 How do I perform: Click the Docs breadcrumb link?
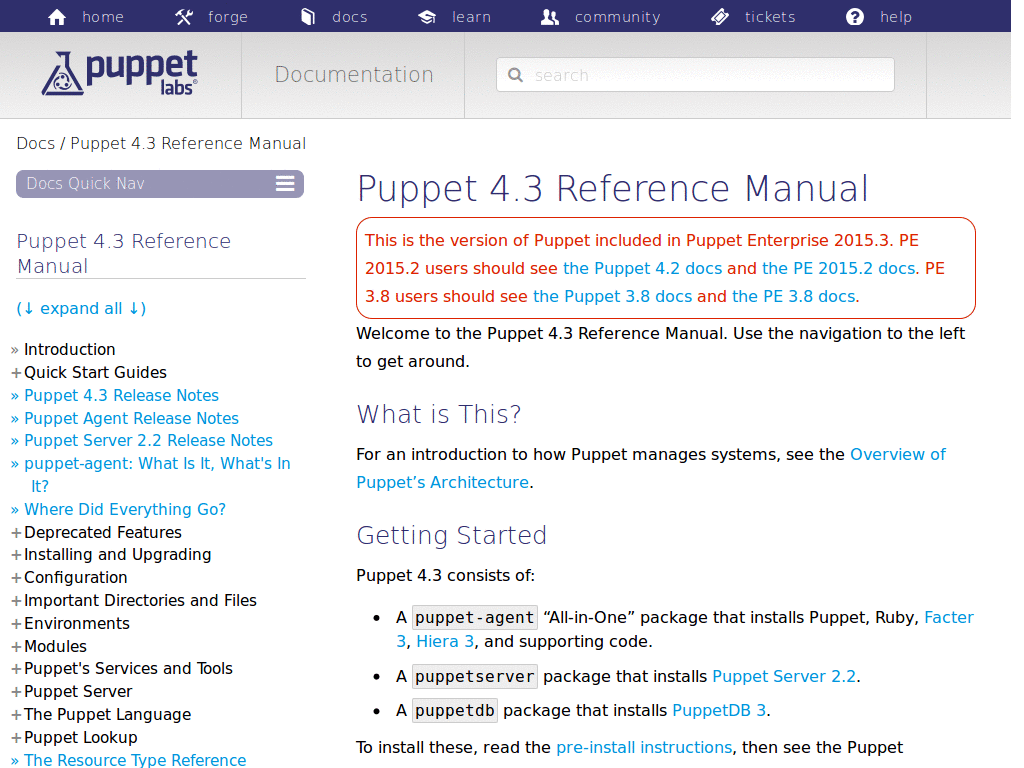click(36, 144)
